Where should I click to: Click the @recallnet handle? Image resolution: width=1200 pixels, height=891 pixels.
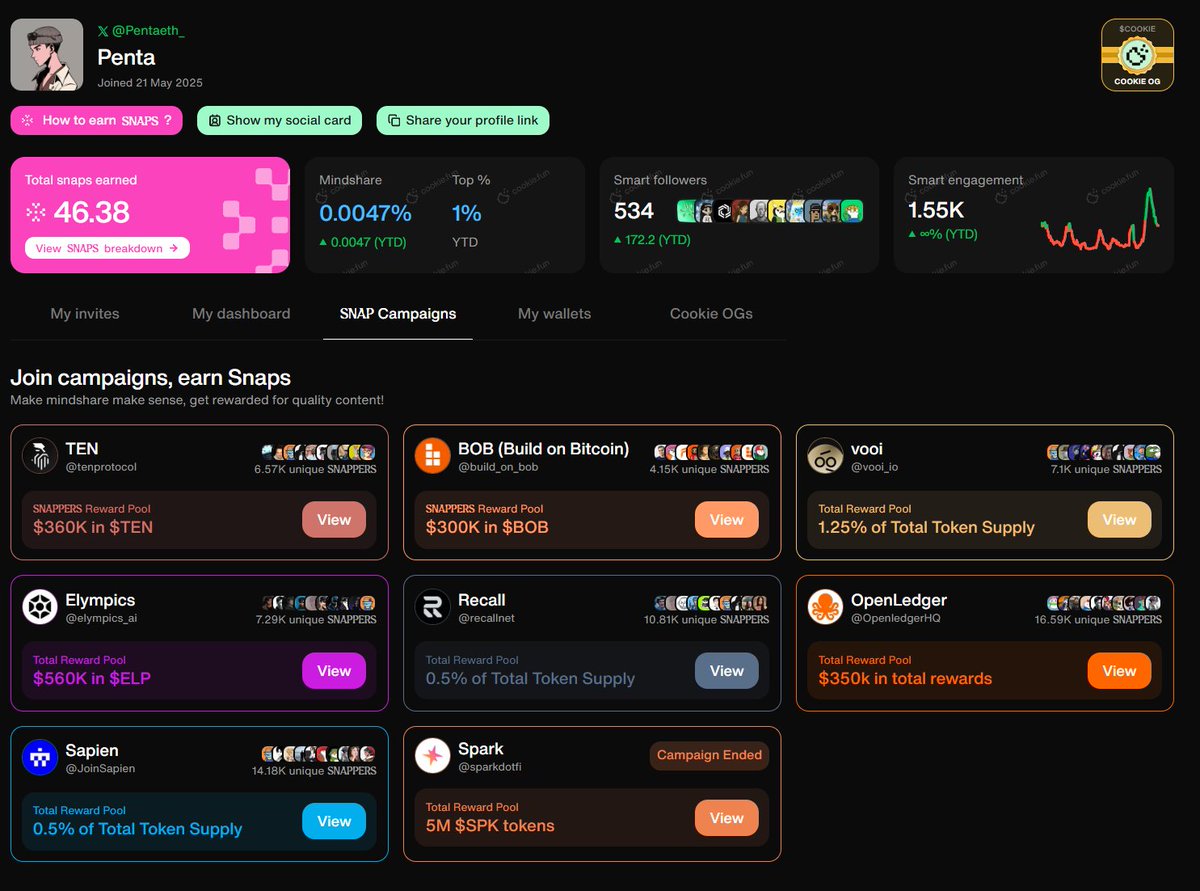[x=486, y=618]
